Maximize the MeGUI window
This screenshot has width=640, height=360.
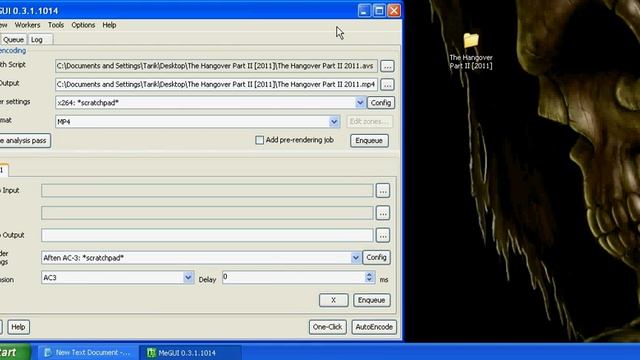[x=379, y=11]
